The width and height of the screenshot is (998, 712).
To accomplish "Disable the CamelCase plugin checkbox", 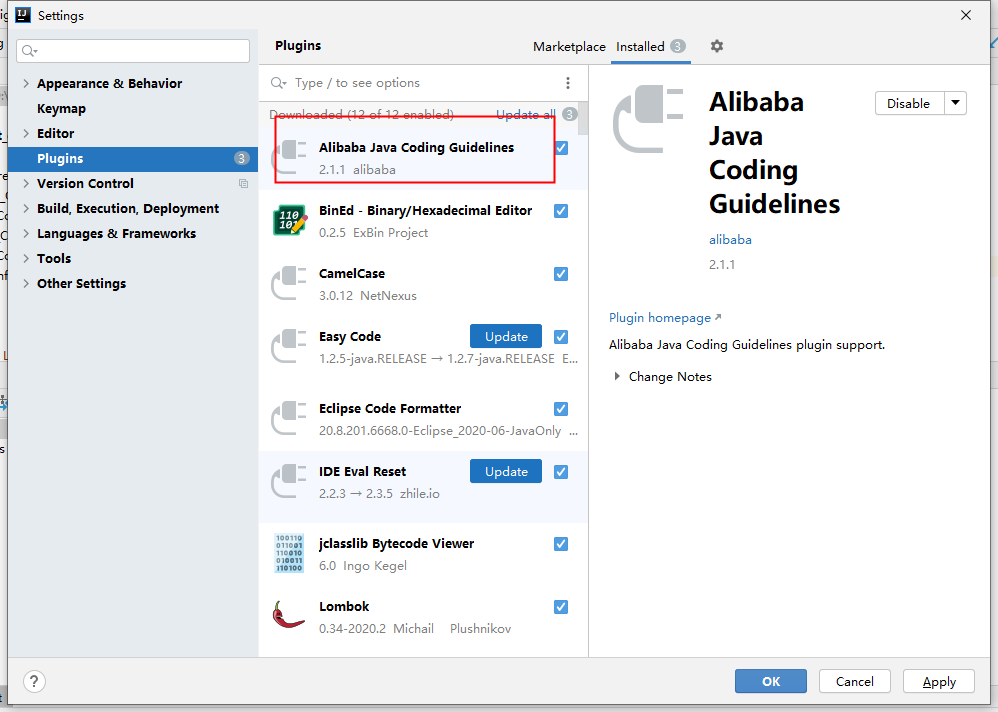I will point(561,274).
